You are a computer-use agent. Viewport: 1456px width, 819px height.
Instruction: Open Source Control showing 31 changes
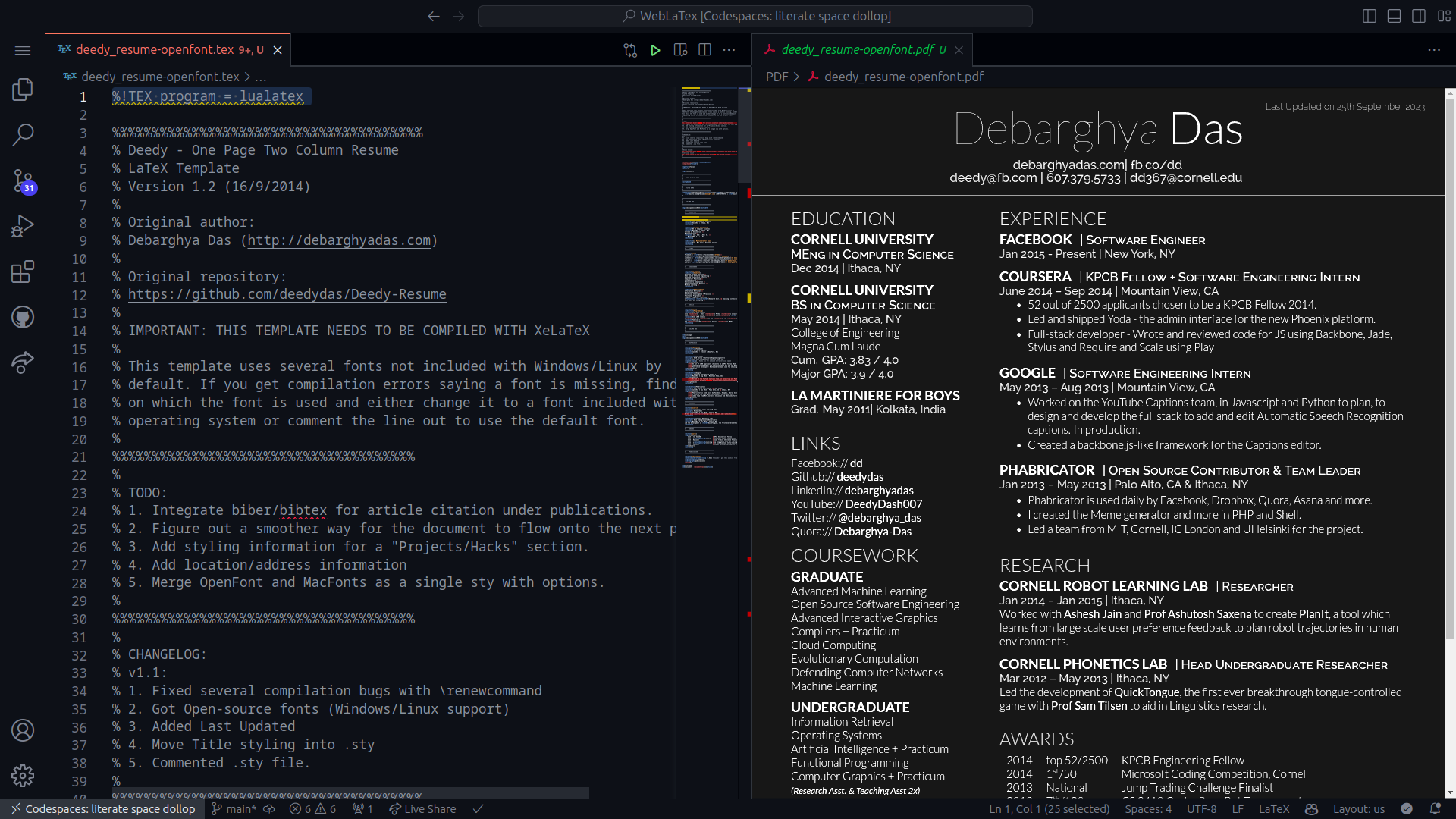23,180
